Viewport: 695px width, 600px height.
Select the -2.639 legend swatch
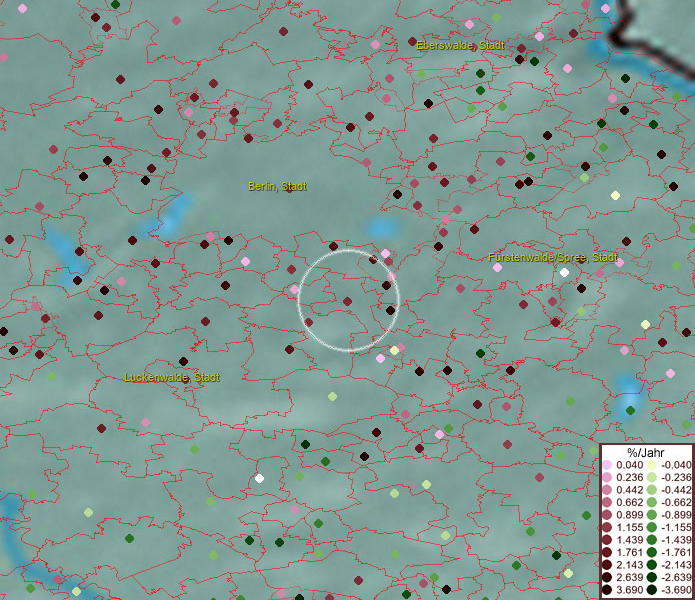(652, 577)
